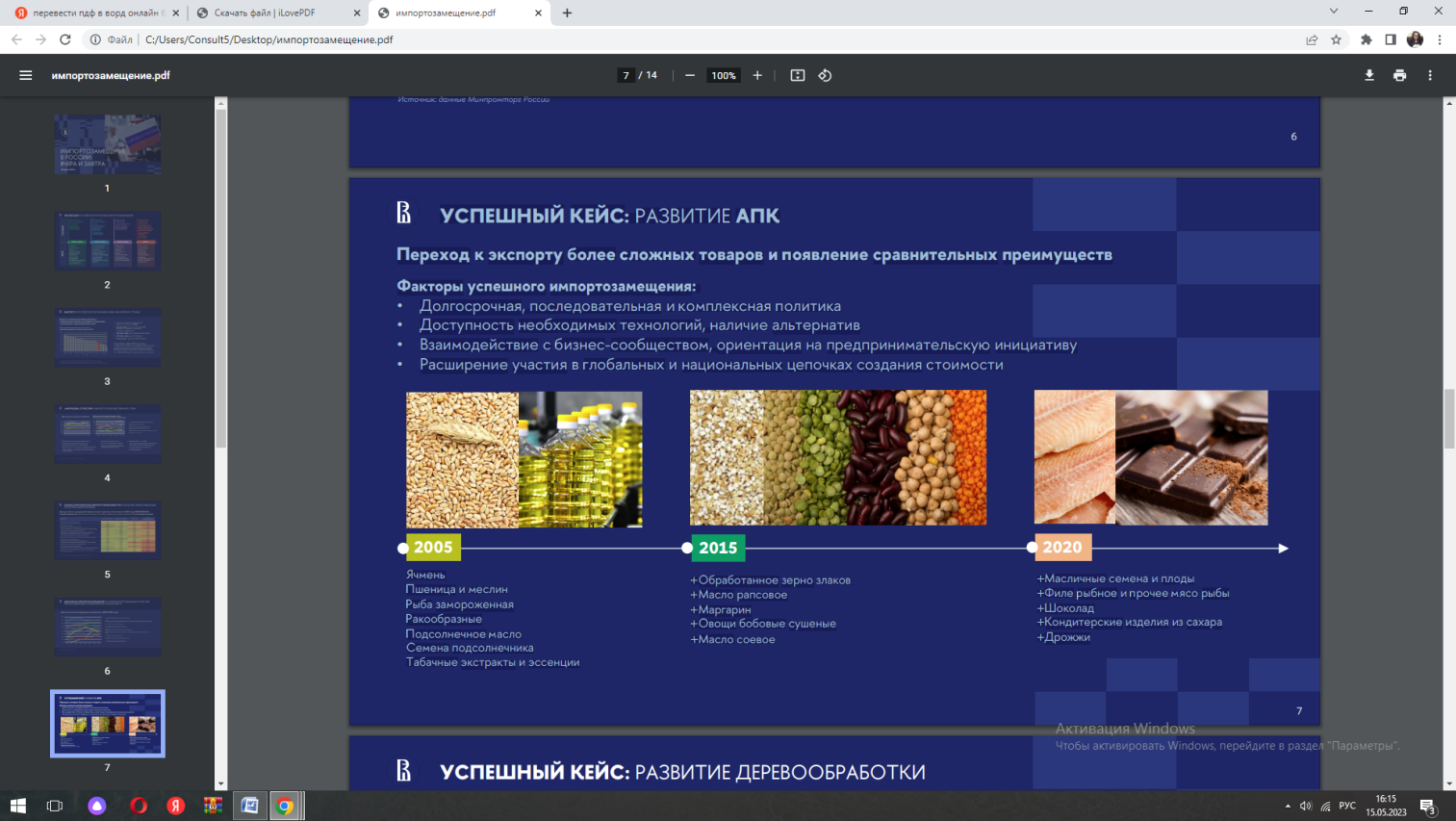This screenshot has width=1456, height=821.
Task: Click the text '+Шоколад'
Action: coord(1065,608)
